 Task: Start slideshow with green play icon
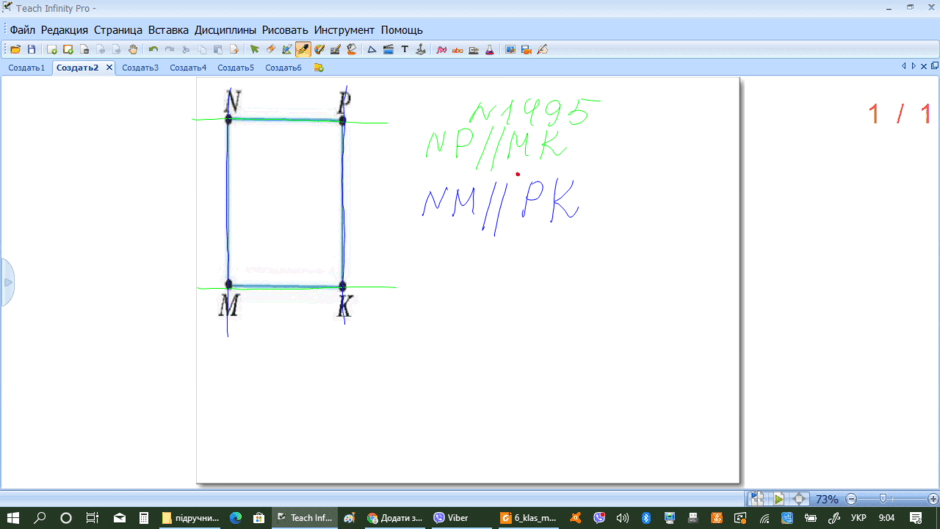(x=779, y=498)
